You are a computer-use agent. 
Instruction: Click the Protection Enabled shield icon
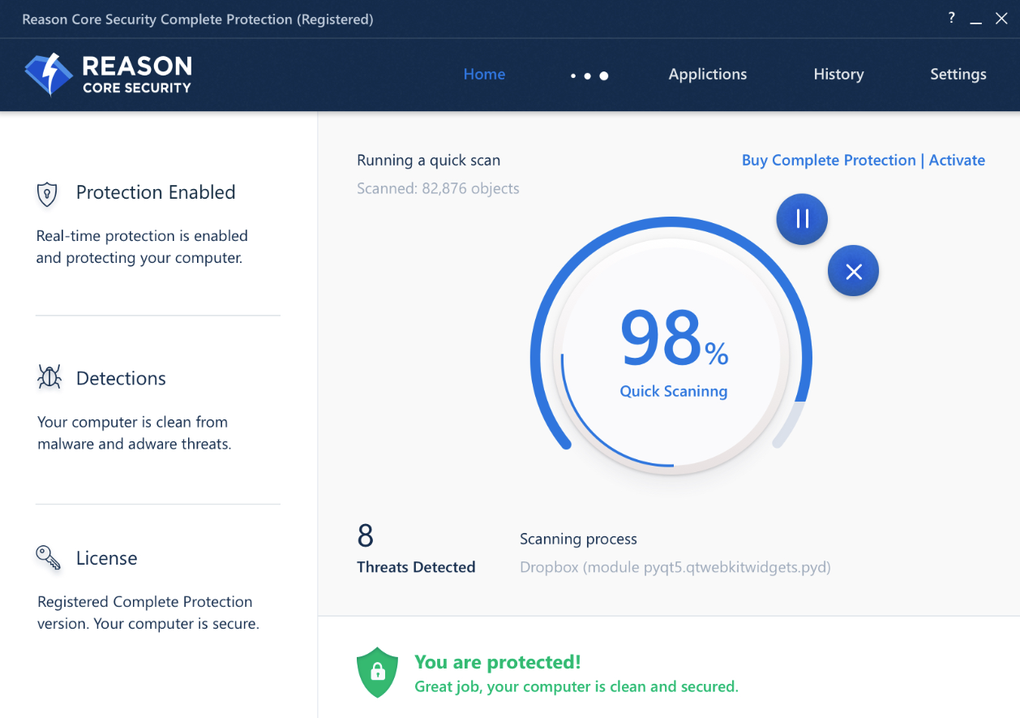(47, 193)
